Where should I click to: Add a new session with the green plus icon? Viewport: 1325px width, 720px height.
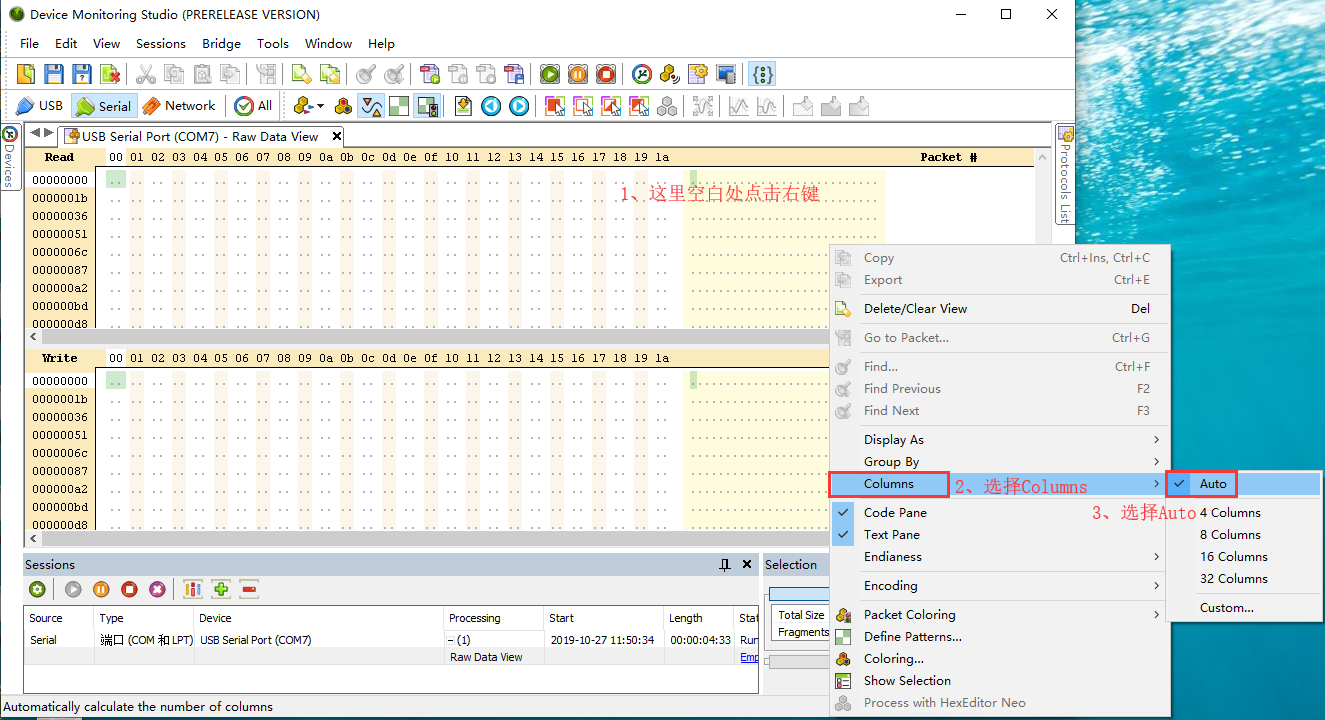pyautogui.click(x=221, y=590)
